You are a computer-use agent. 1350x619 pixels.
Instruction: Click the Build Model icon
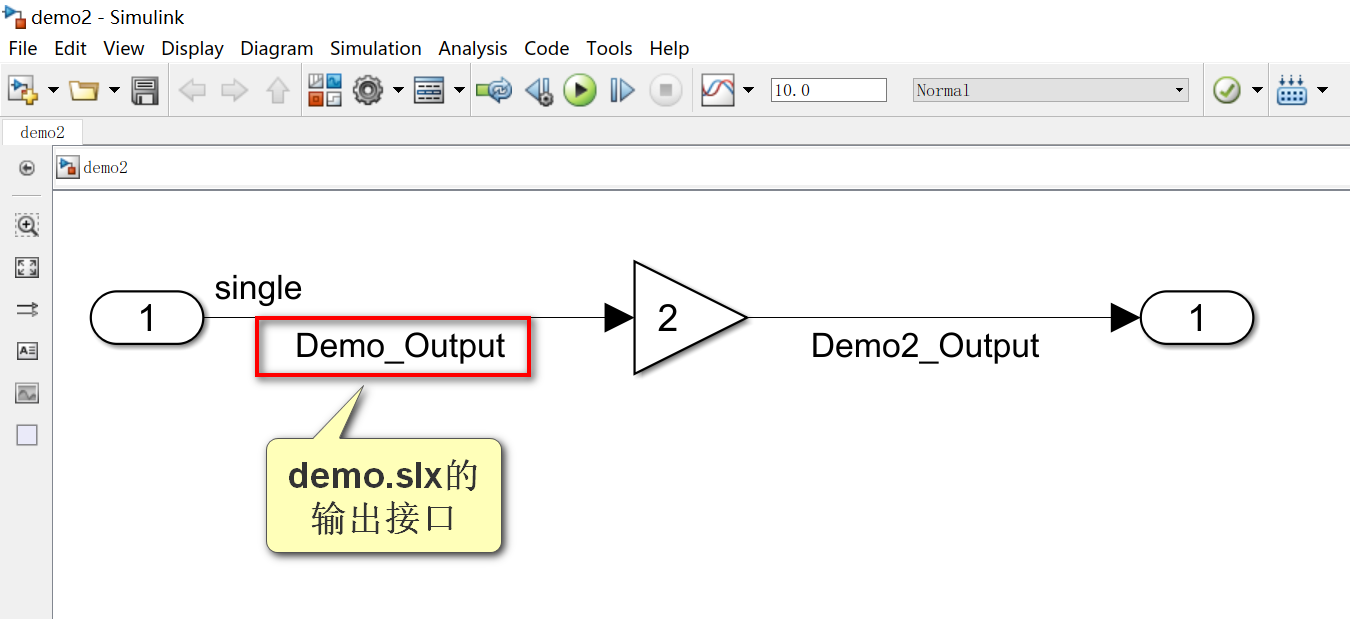click(x=1292, y=90)
